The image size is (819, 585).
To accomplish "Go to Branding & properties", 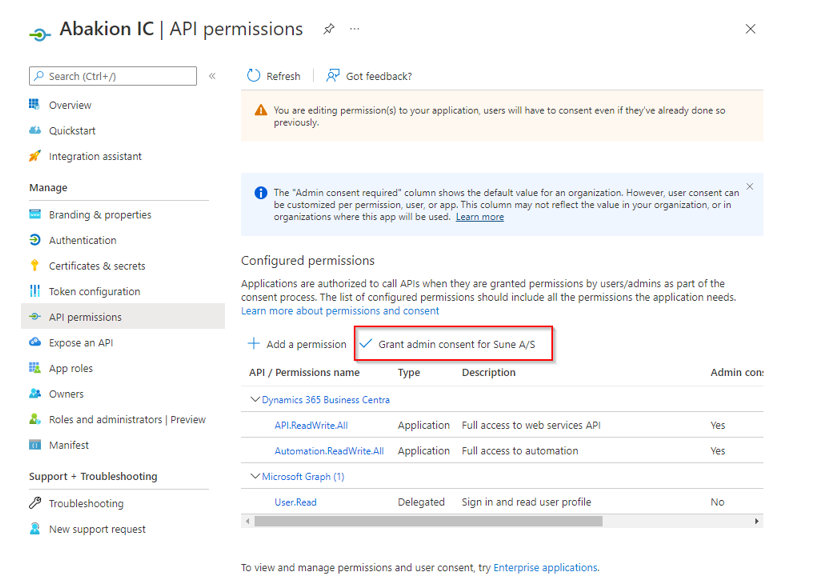I will click(x=100, y=215).
